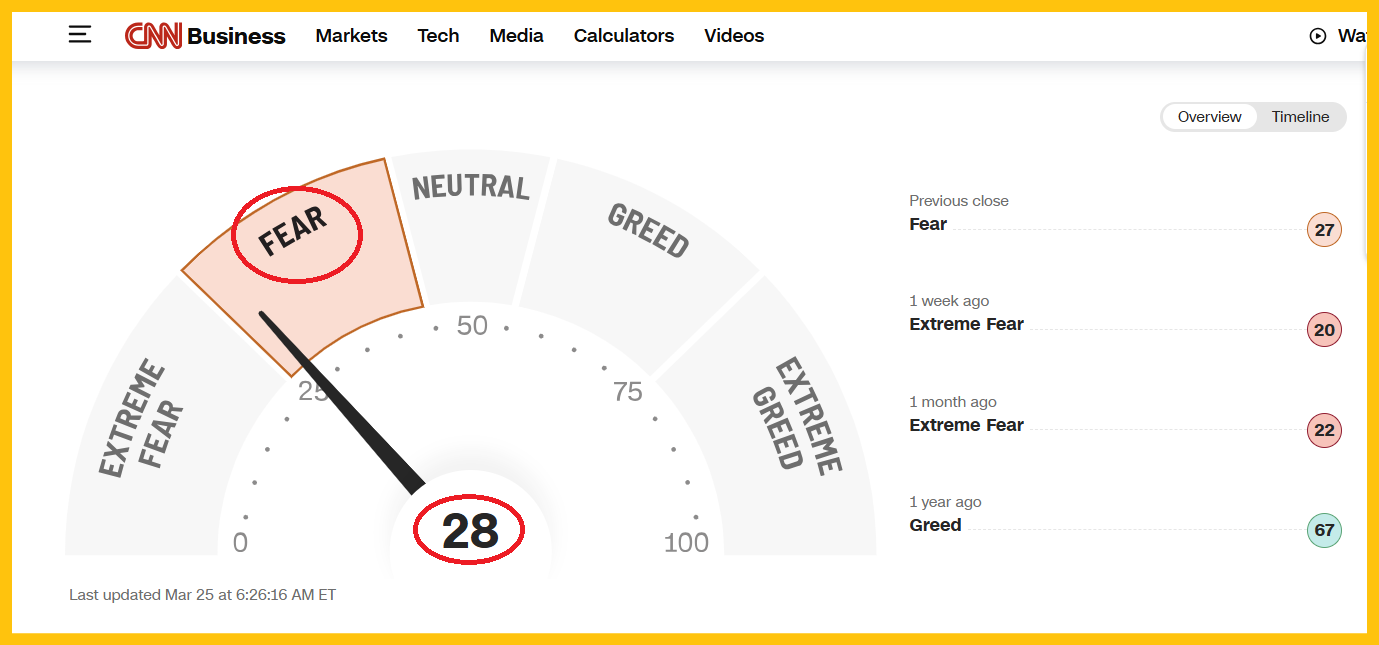
Task: Switch to the Timeline view
Action: tap(1300, 117)
